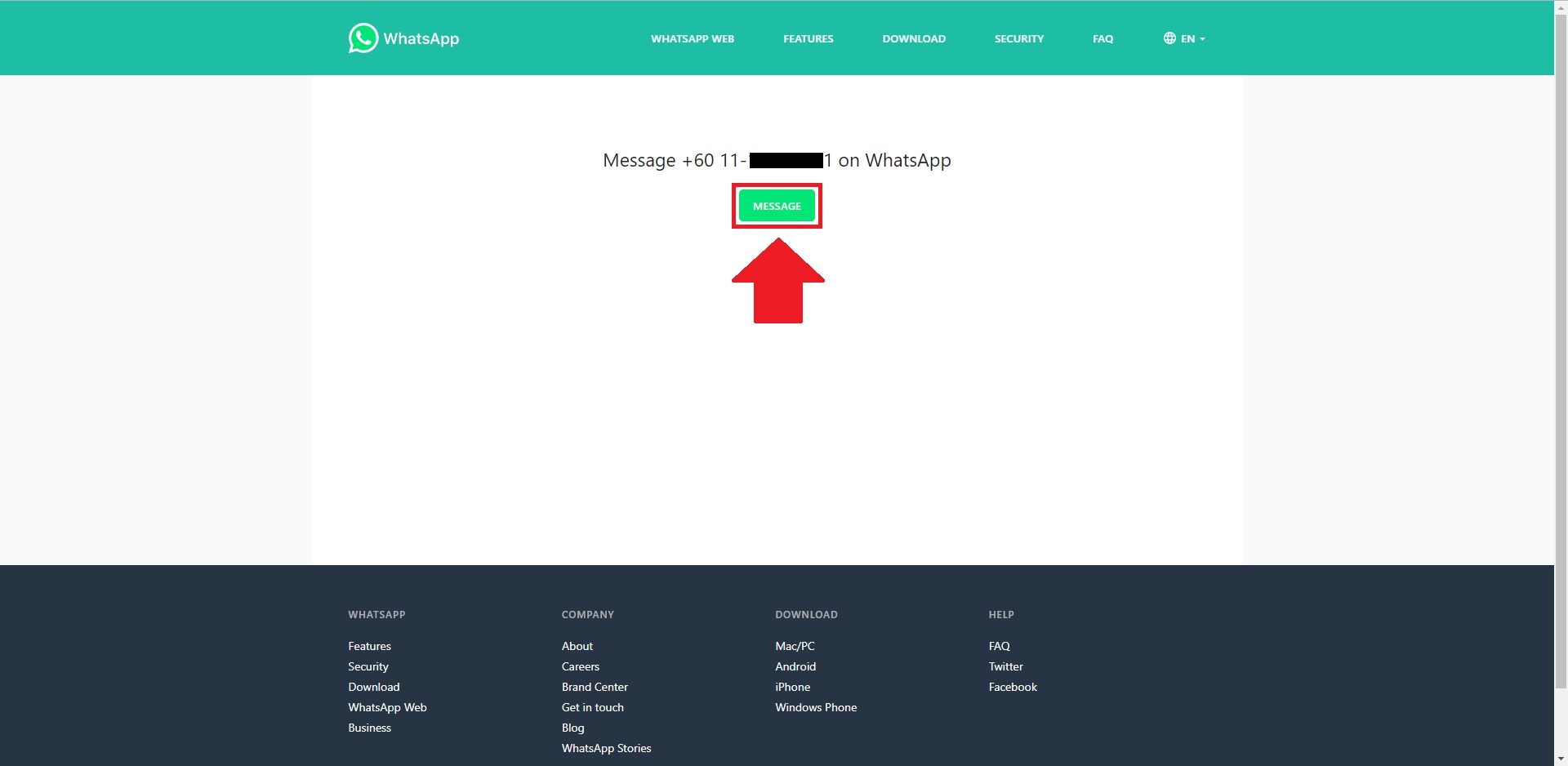
Task: Go to Download in the top navigation bar
Action: point(914,38)
